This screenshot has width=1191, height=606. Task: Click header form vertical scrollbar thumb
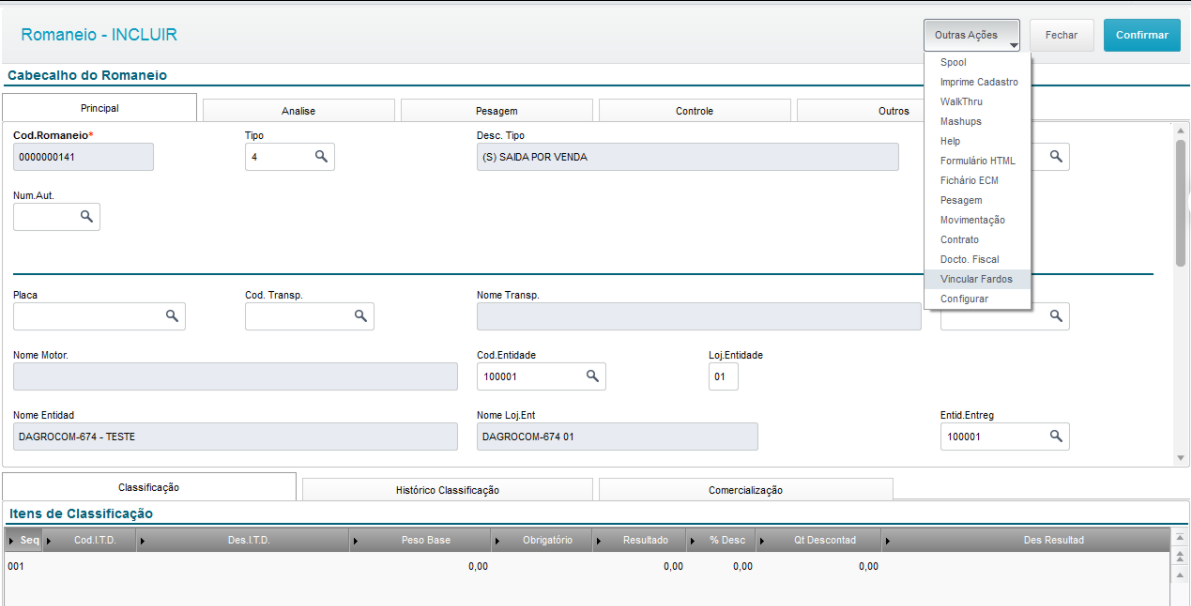1180,202
